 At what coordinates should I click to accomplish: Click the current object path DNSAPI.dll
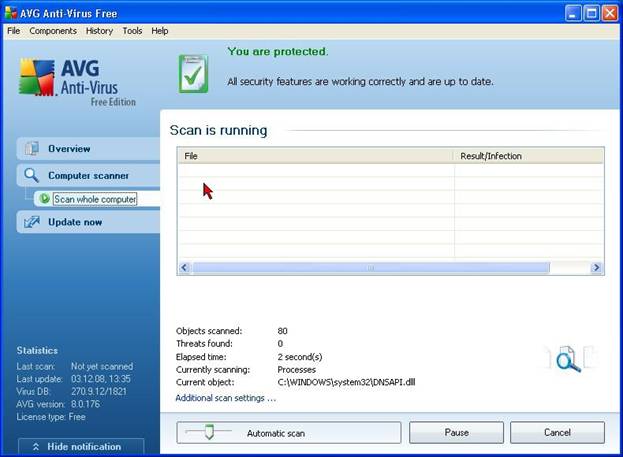tap(346, 382)
